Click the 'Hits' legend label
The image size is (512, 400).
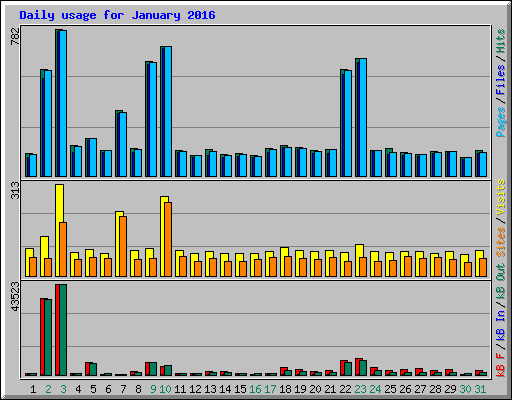tap(500, 41)
